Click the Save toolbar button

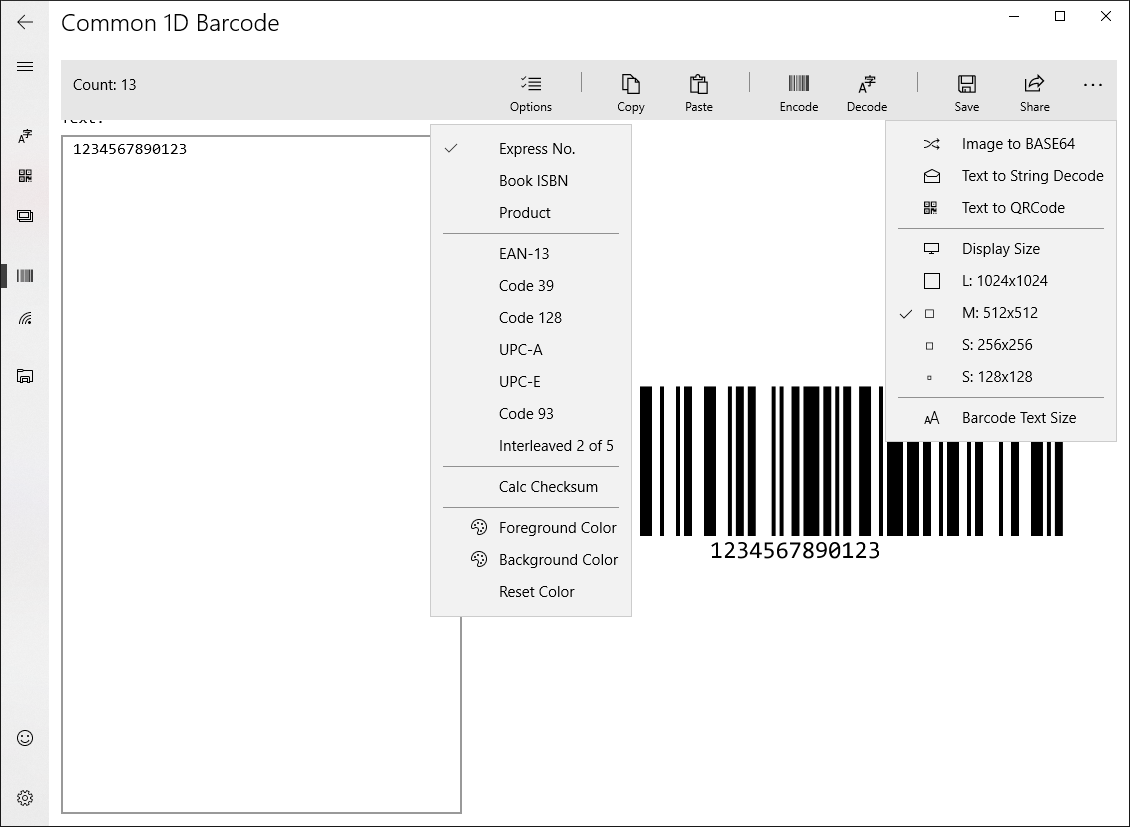[966, 93]
